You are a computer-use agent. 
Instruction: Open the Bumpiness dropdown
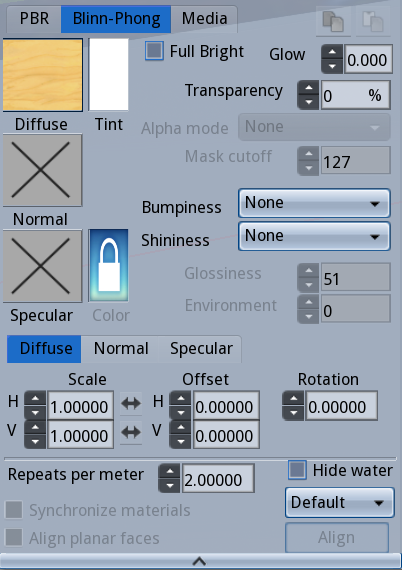pos(314,203)
